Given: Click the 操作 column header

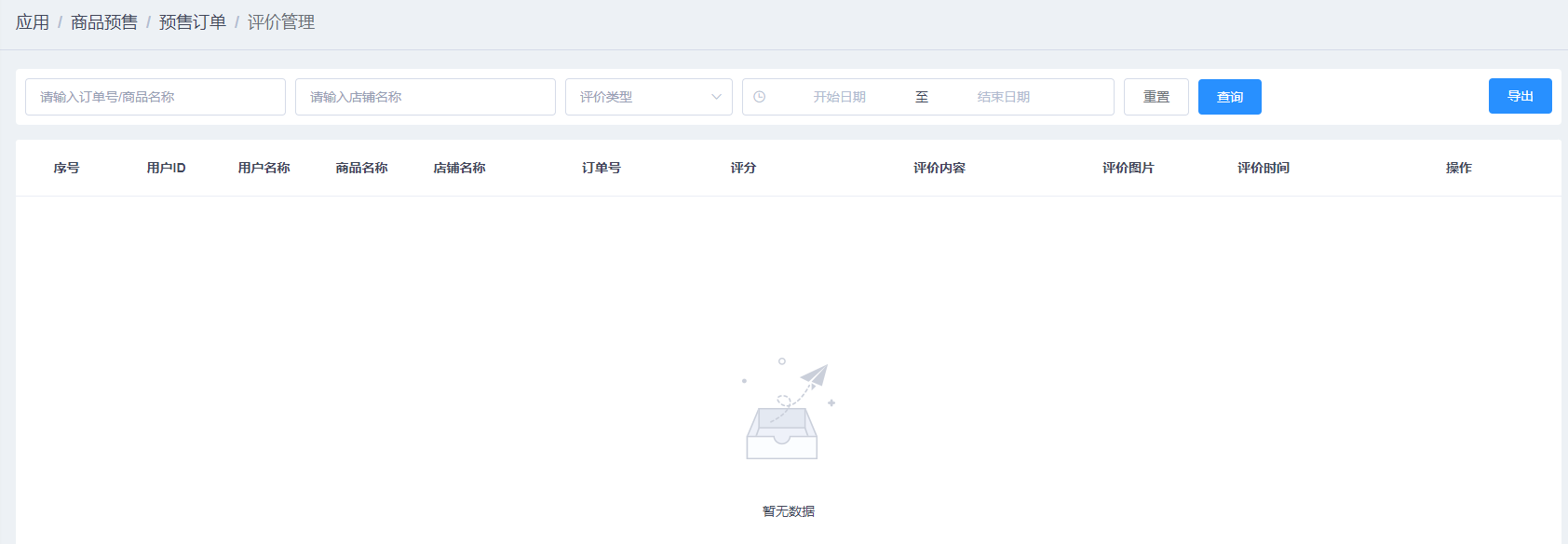Looking at the screenshot, I should [1458, 168].
